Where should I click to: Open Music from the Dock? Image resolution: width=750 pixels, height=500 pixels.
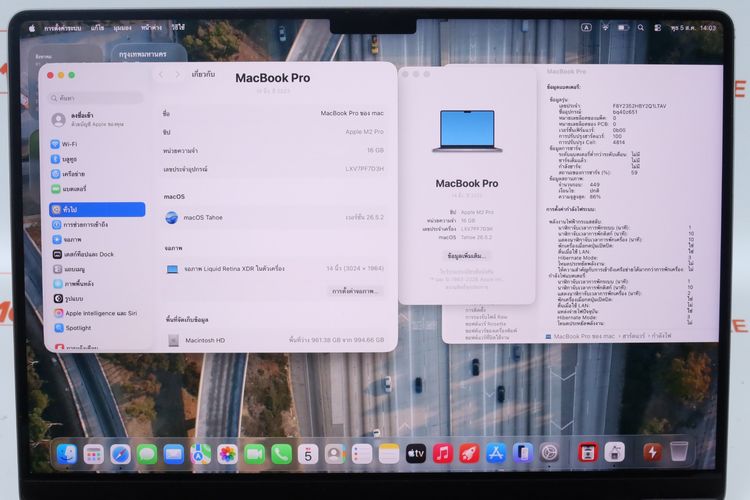[443, 453]
